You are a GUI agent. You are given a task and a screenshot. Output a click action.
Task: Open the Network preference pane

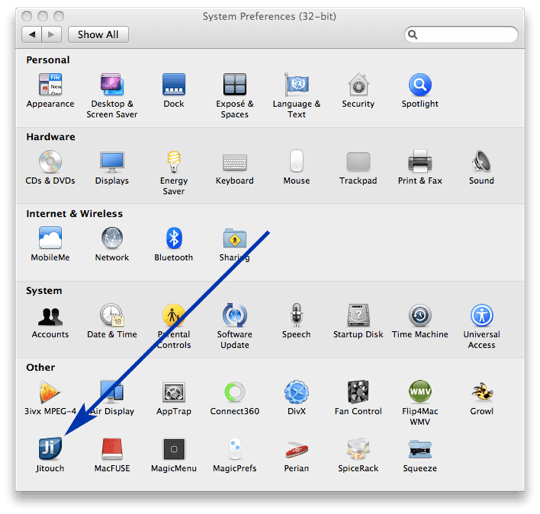pyautogui.click(x=112, y=244)
